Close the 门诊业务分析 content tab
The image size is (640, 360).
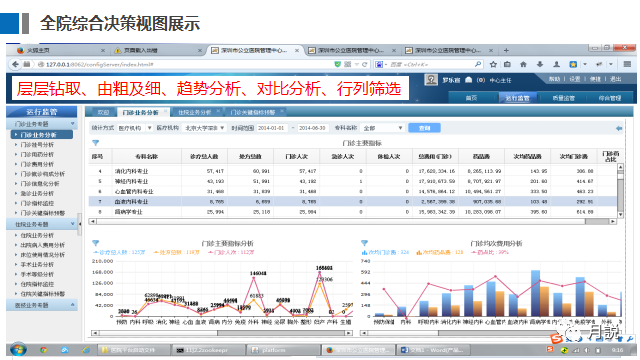point(166,111)
